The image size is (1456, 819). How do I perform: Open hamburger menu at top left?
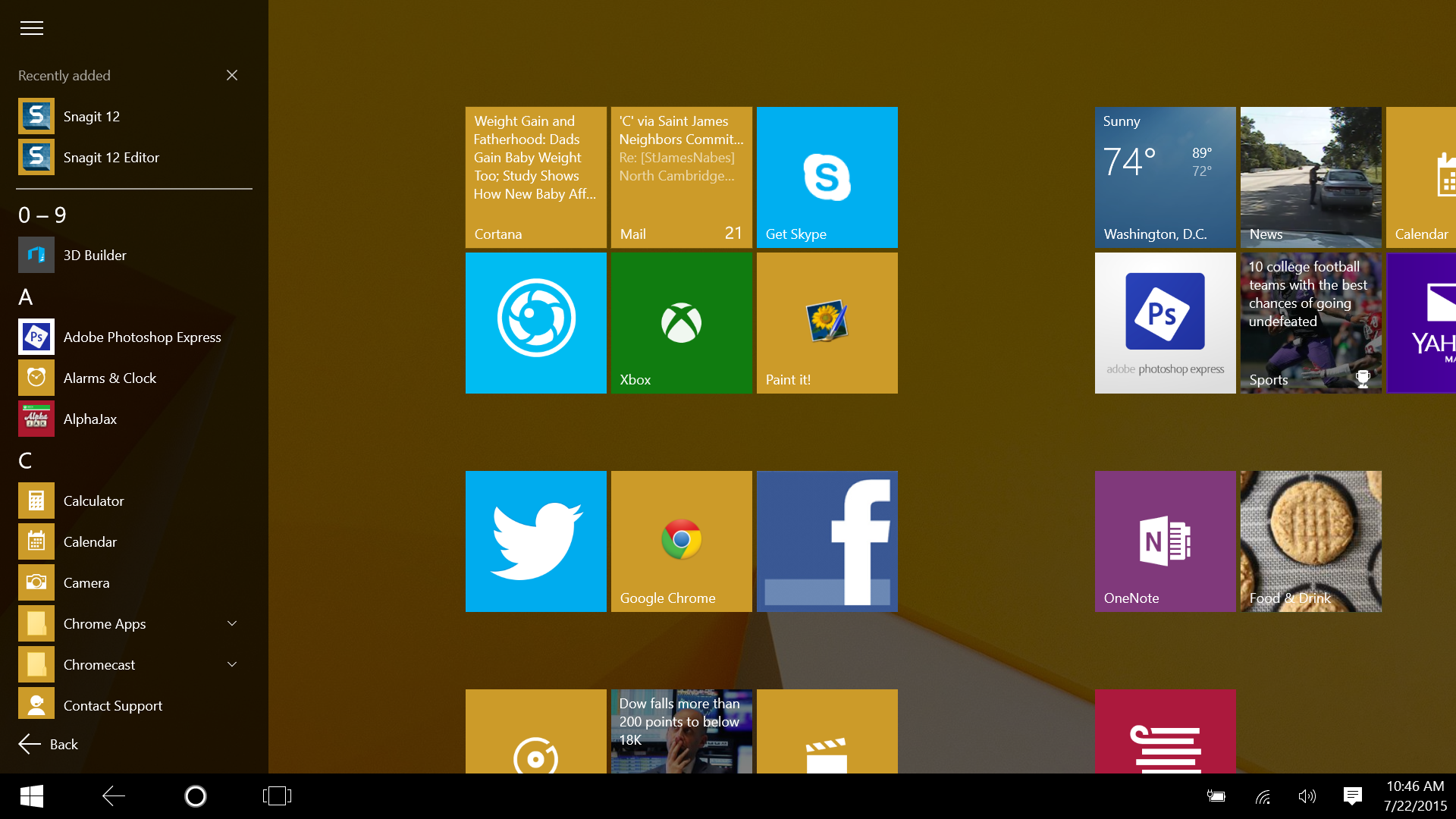pyautogui.click(x=30, y=27)
